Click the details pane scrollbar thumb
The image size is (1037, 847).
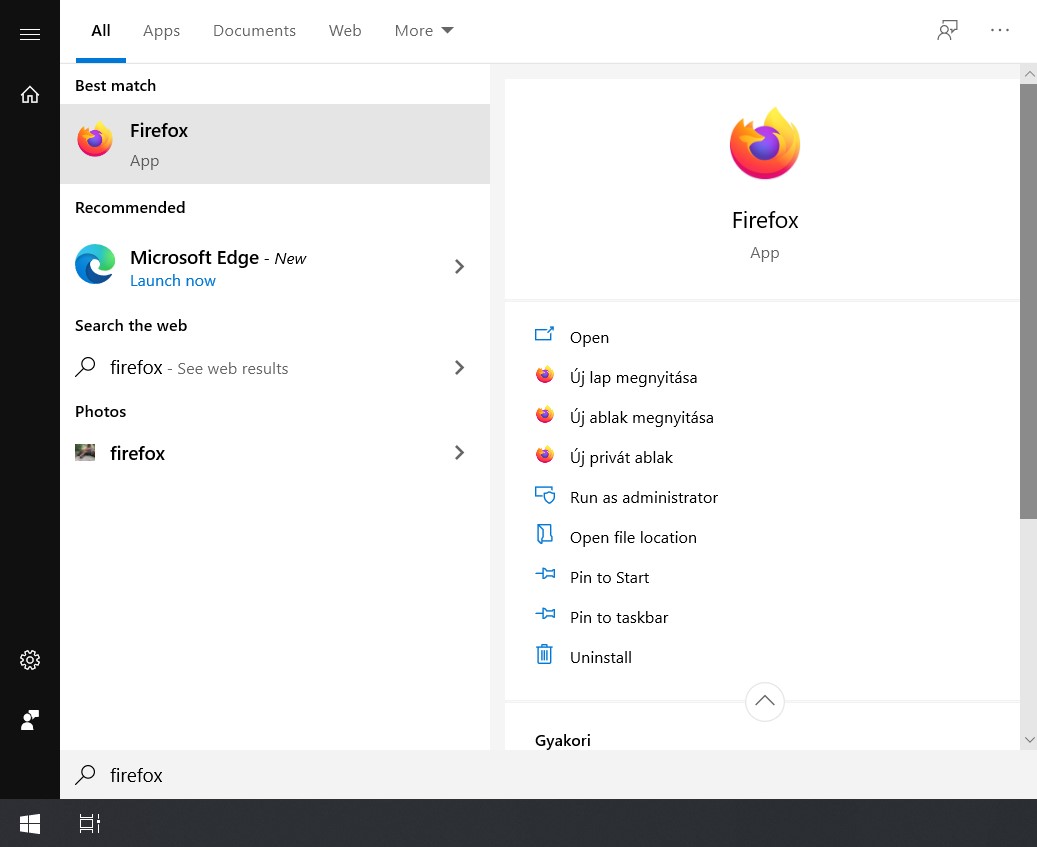[x=1028, y=301]
